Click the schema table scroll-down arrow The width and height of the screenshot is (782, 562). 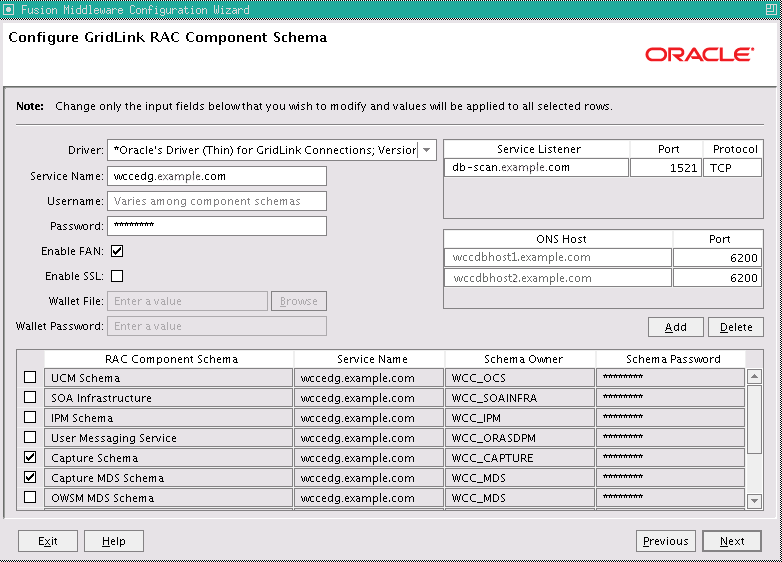[x=755, y=500]
